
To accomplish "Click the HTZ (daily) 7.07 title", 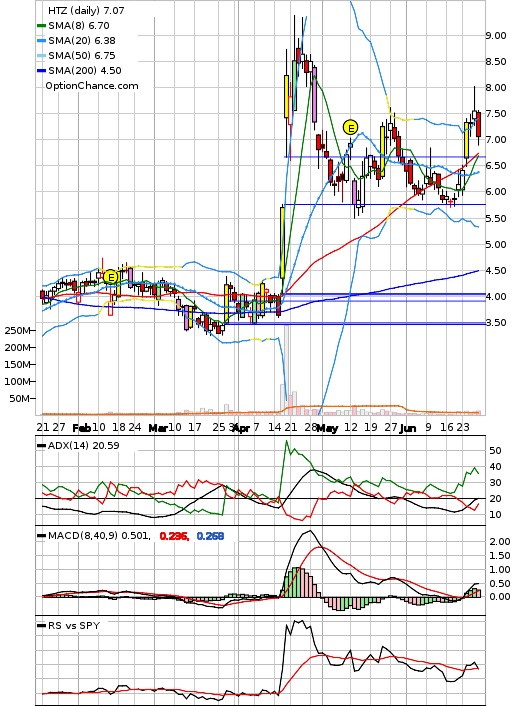I will pos(86,10).
